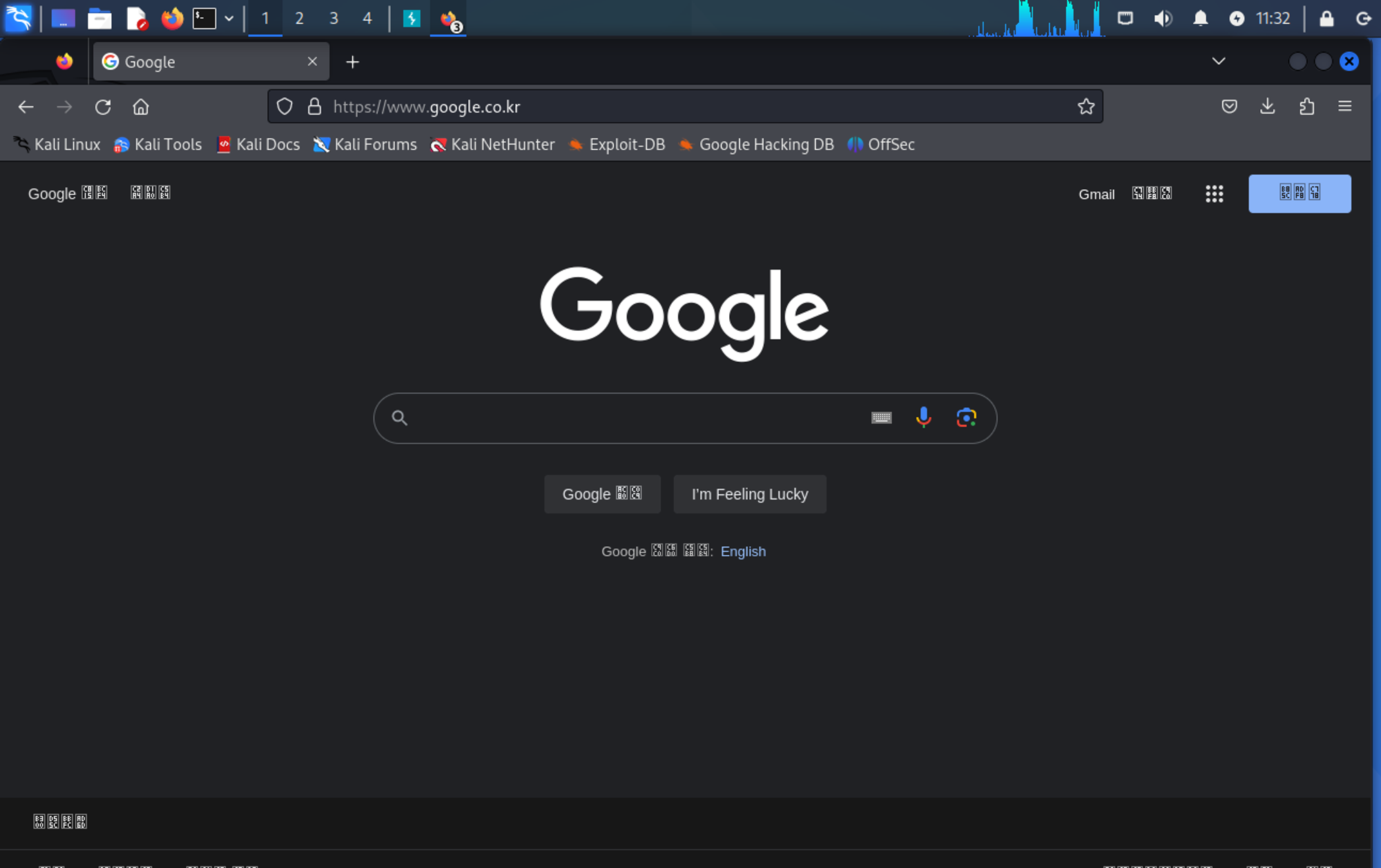This screenshot has height=868, width=1381.
Task: Switch to workspace 1
Action: [x=265, y=19]
